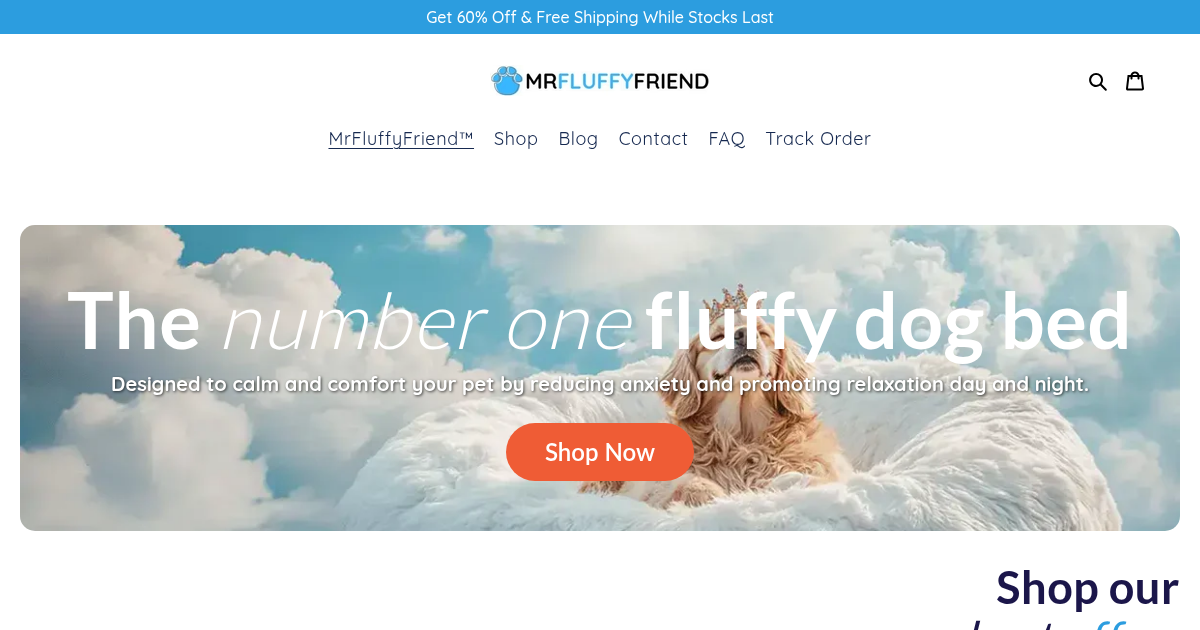Click the blue paw logo icon

click(x=507, y=81)
